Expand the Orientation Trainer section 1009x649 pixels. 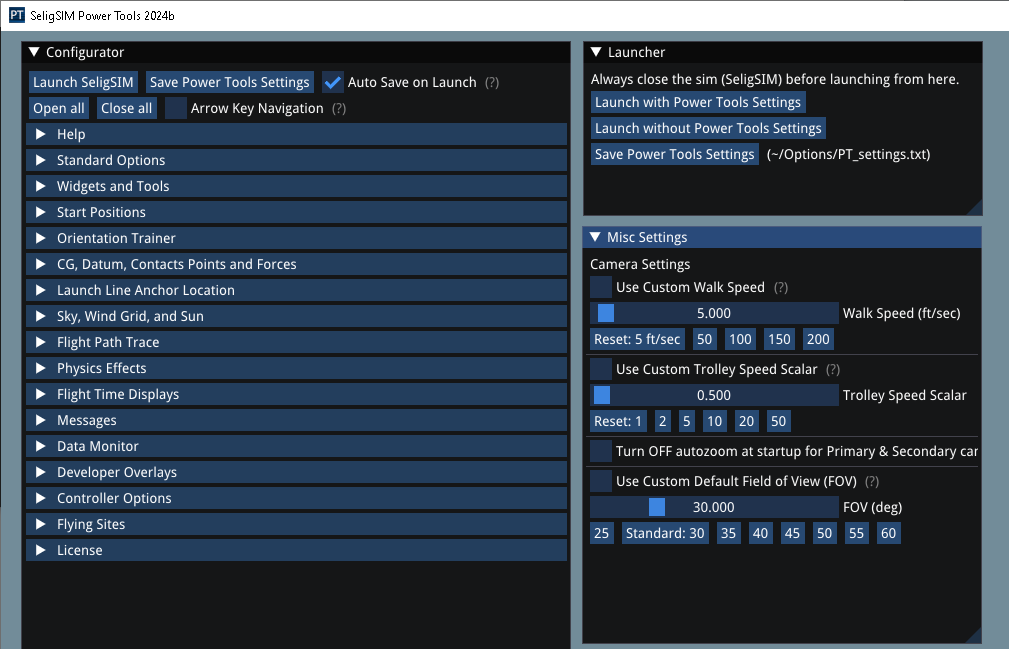297,238
